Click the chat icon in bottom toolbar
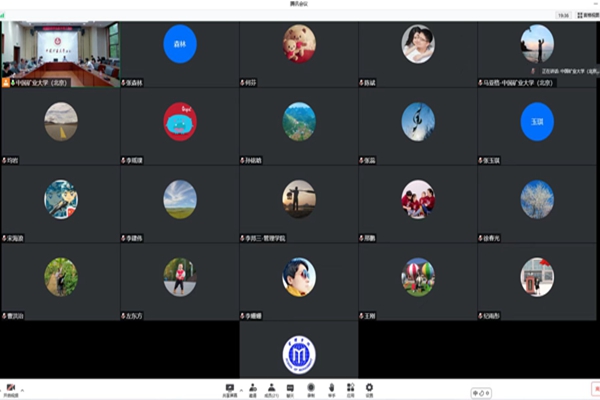Screen dimensions: 600x400 click(290, 388)
